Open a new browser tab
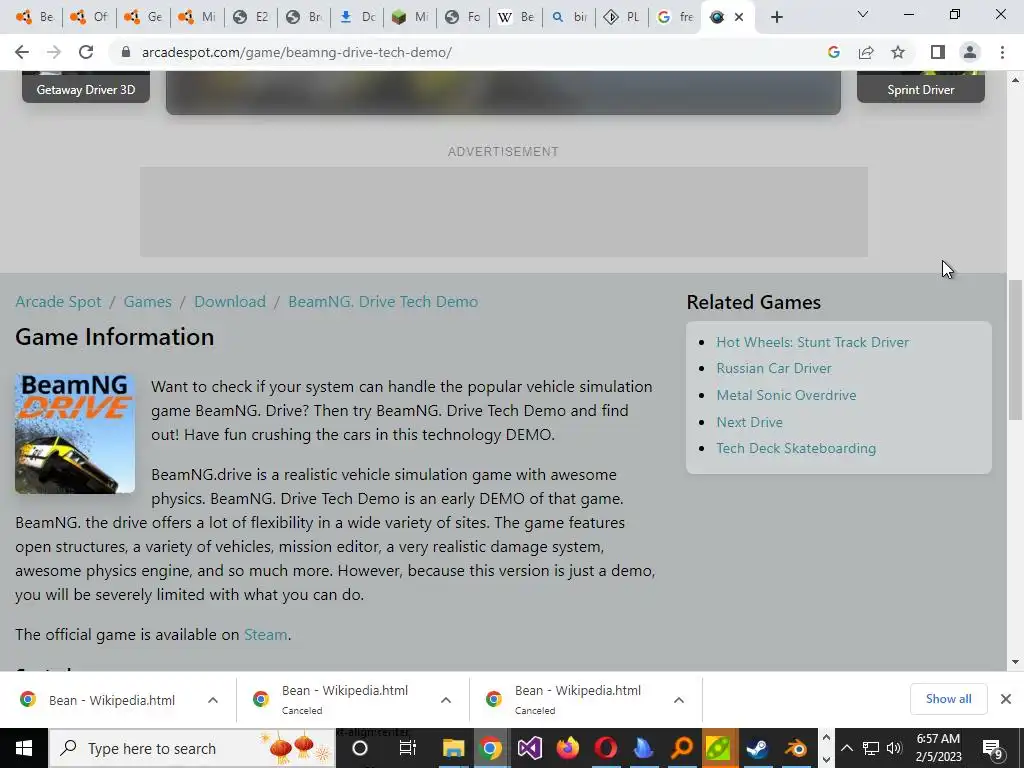1024x768 pixels. 776,18
